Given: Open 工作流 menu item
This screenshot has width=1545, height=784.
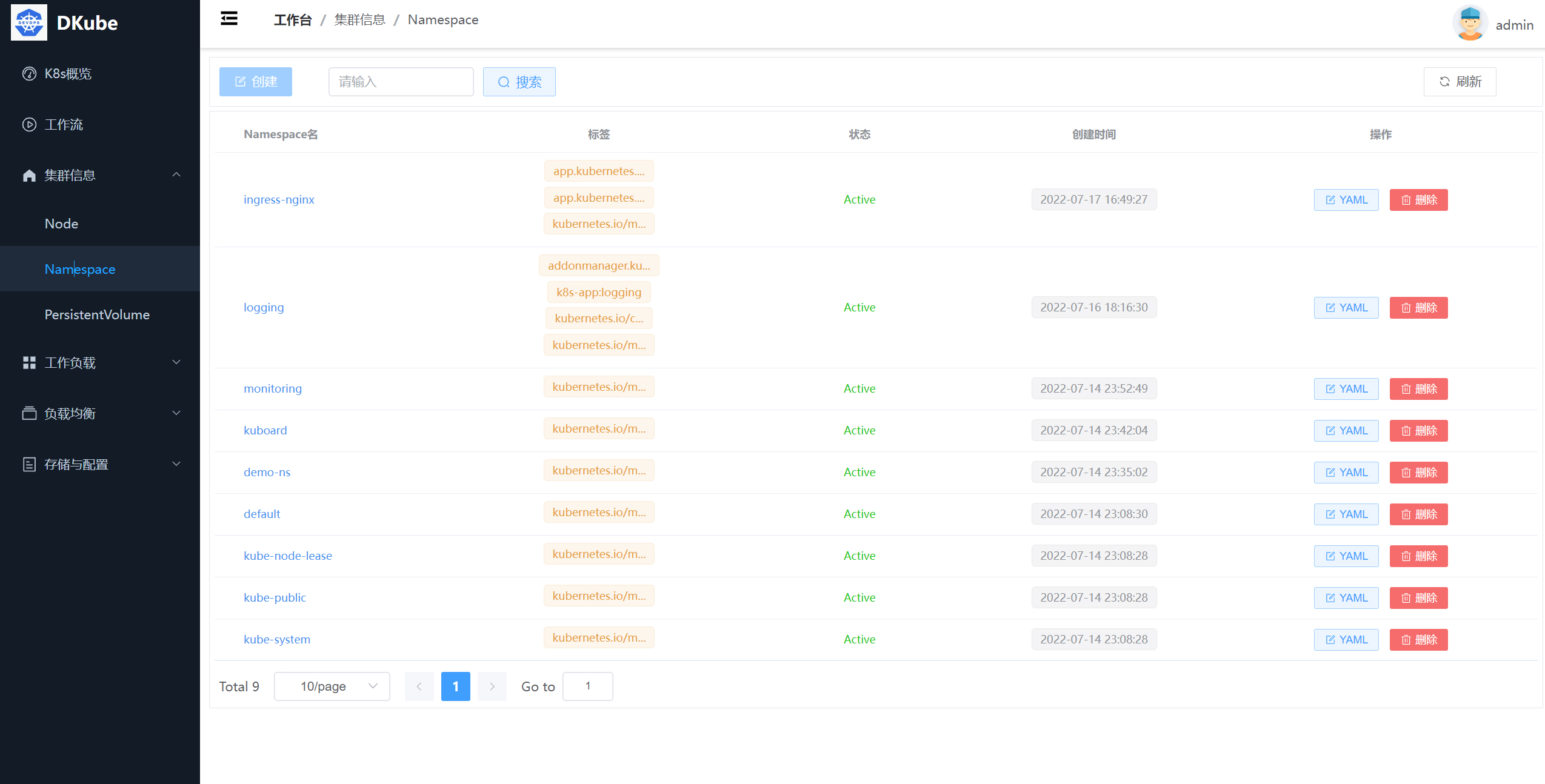Looking at the screenshot, I should click(100, 124).
